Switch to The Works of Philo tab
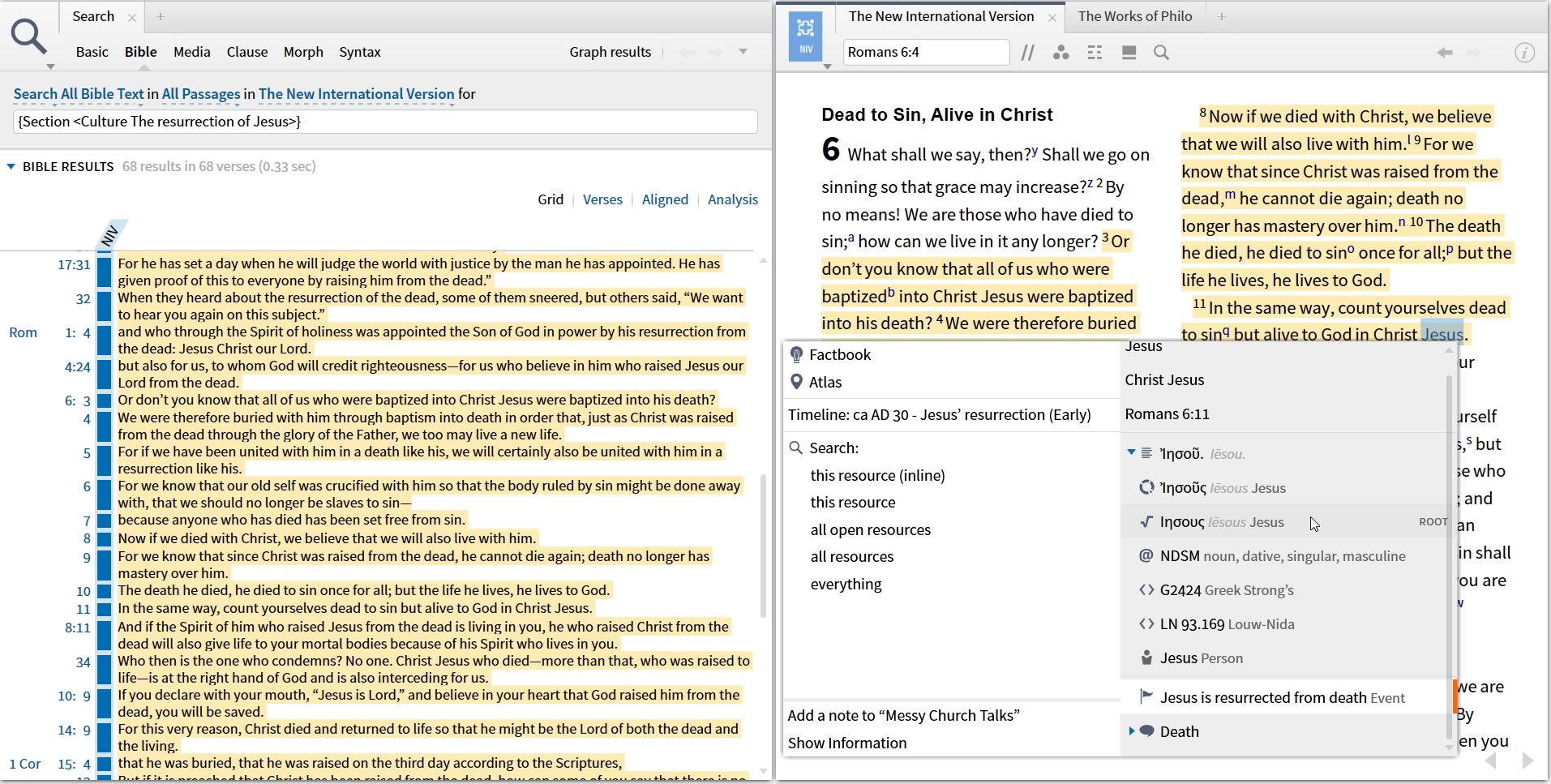 pos(1135,16)
